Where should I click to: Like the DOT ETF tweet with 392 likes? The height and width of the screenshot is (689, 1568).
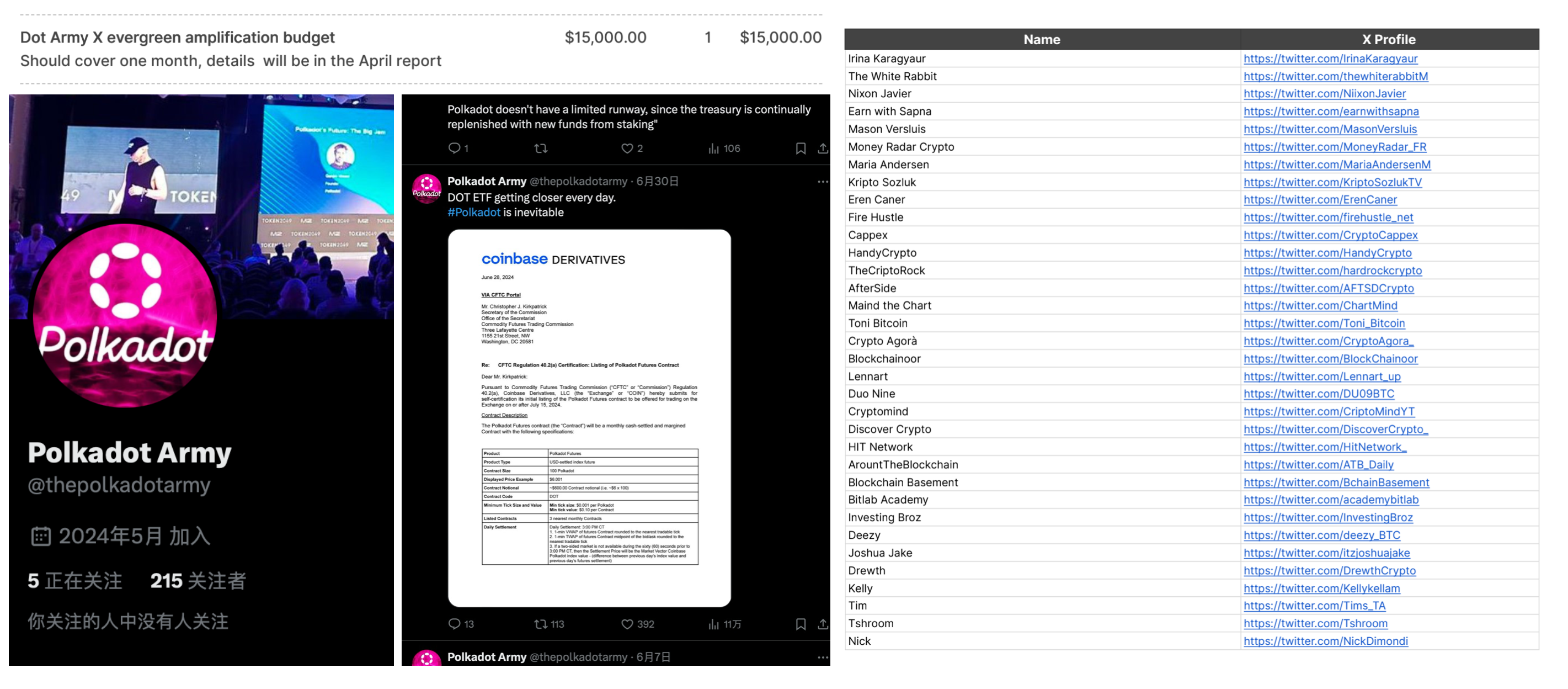[627, 624]
